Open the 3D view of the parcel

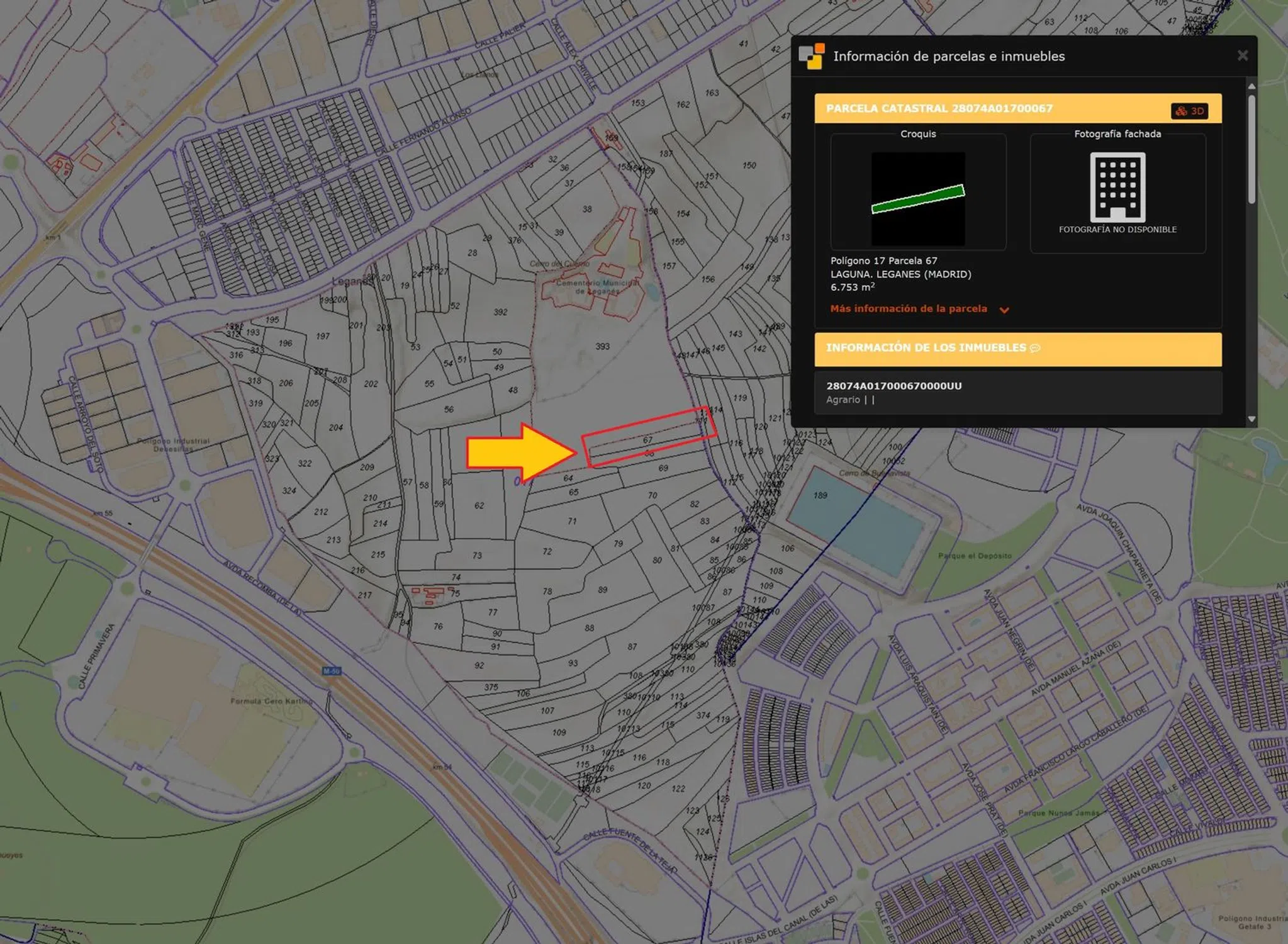pyautogui.click(x=1189, y=111)
